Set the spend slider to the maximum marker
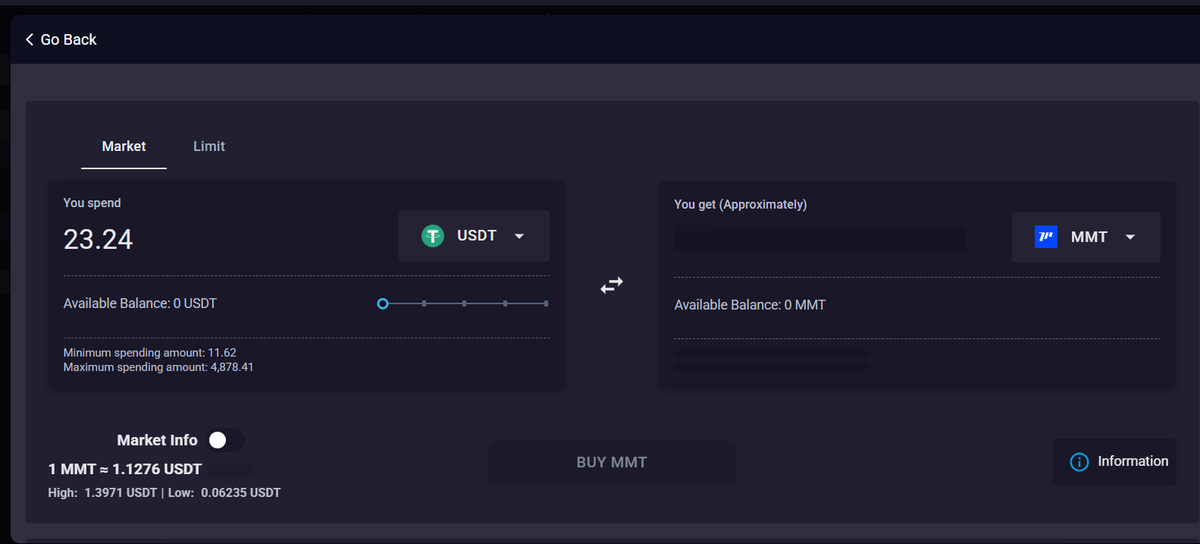1200x544 pixels. pyautogui.click(x=546, y=303)
